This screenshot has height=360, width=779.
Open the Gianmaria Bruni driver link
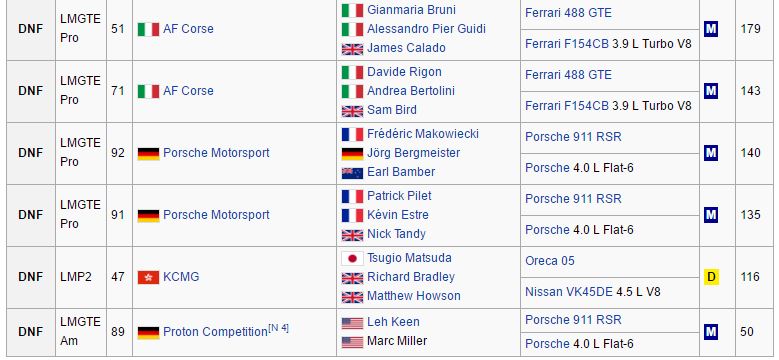click(x=411, y=10)
